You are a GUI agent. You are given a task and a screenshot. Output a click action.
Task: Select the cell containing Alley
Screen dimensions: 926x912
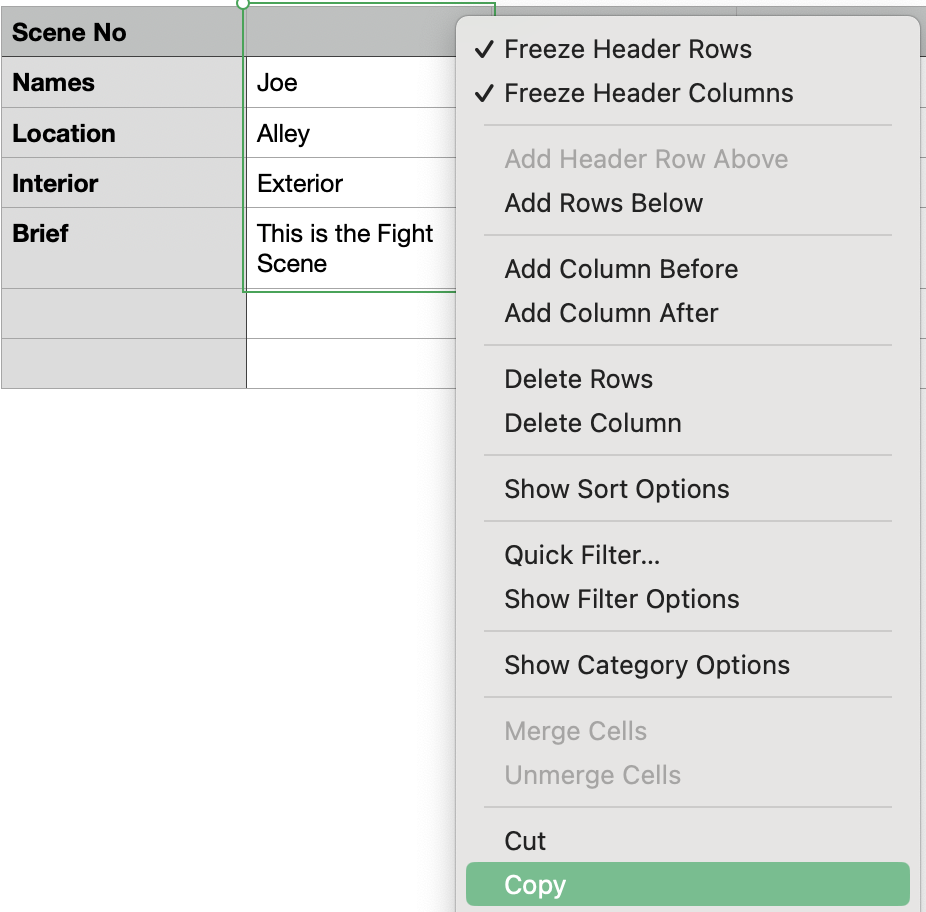[351, 133]
